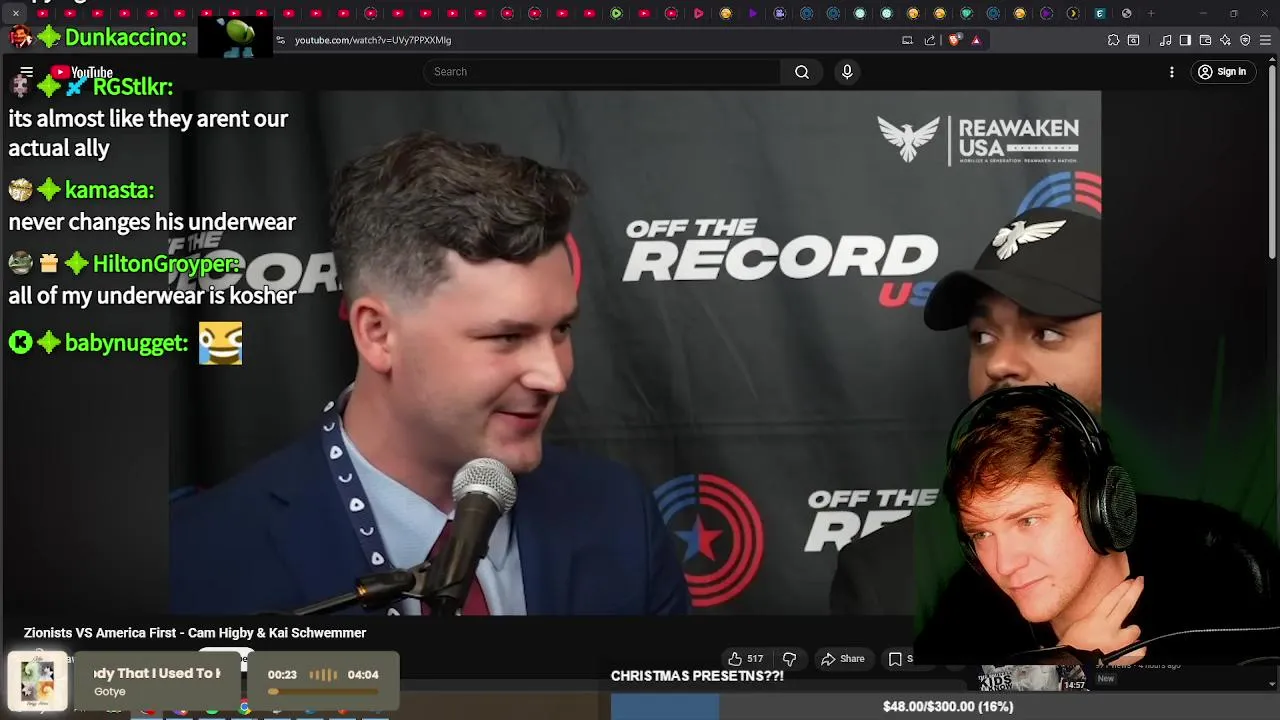Click chat username RGStlkr

133,86
